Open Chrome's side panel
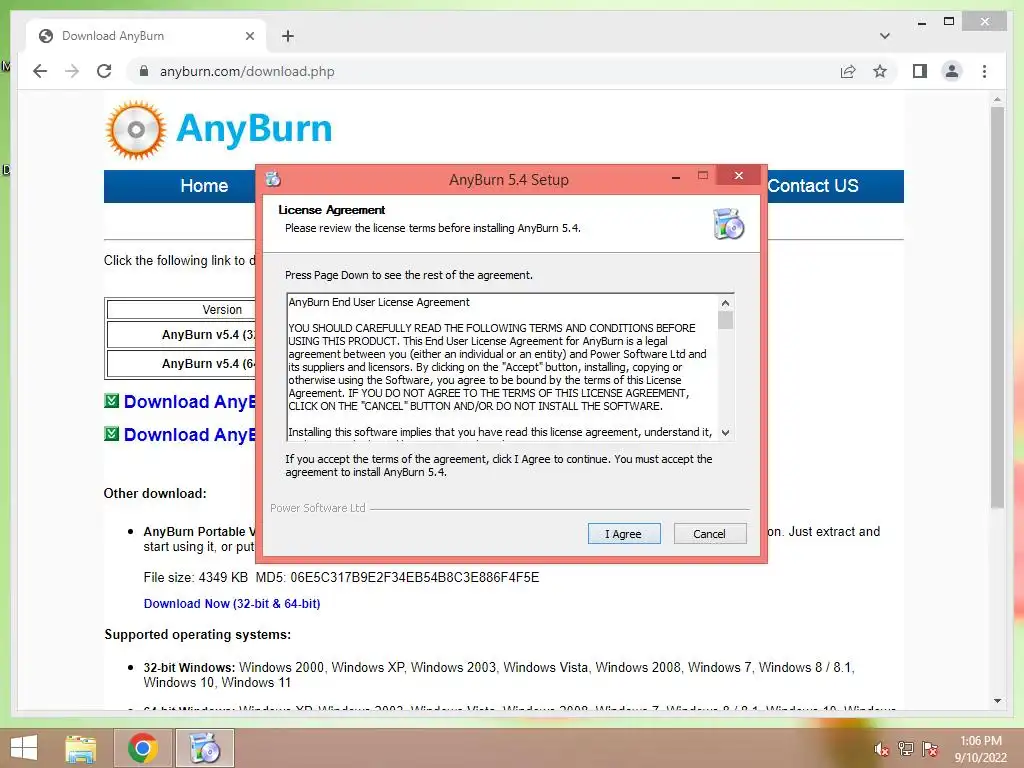 [x=920, y=71]
